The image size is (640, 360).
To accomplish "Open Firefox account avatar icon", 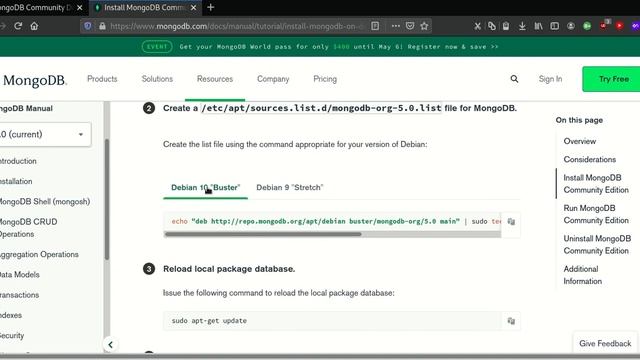I will pos(571,26).
